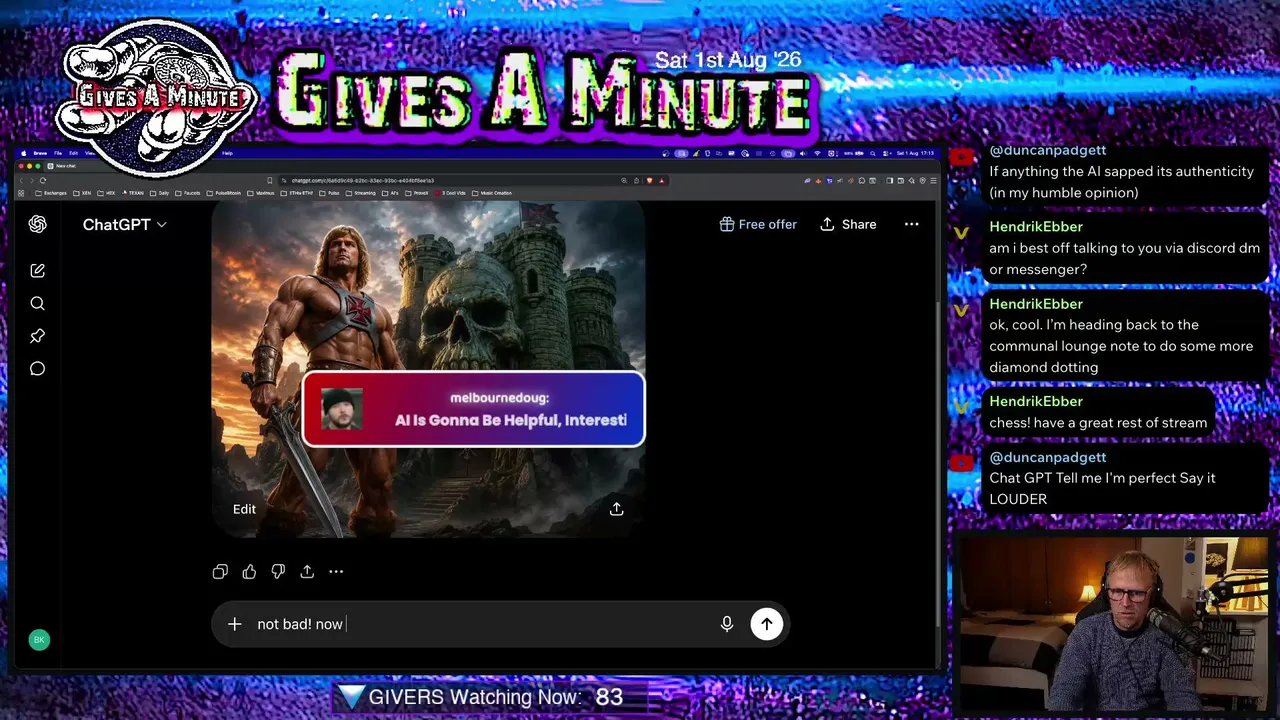Open the XEN bookmarks folder
Screen dimensions: 1280x720
(x=83, y=193)
